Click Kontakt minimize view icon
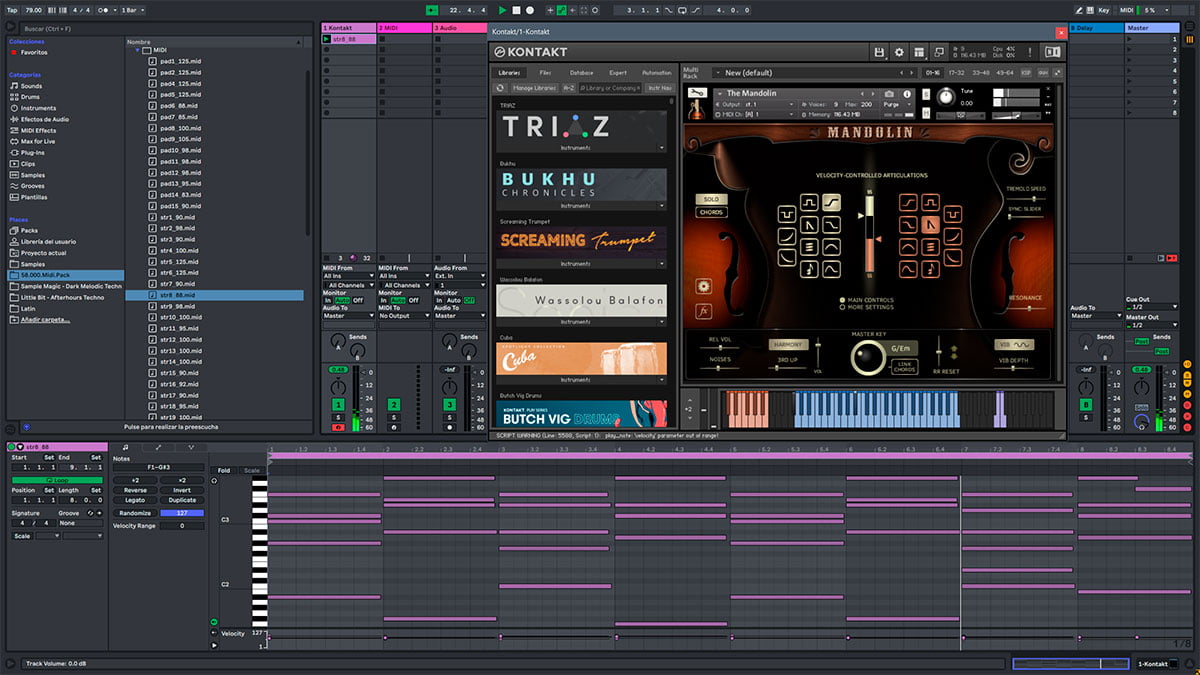Image resolution: width=1200 pixels, height=675 pixels. [x=939, y=52]
